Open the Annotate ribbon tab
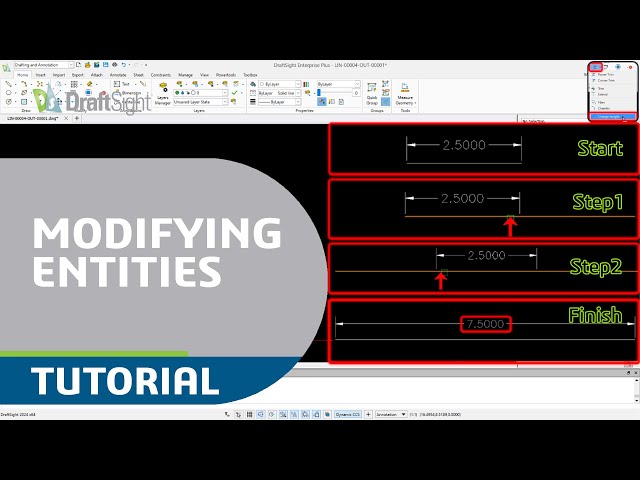The height and width of the screenshot is (480, 640). pyautogui.click(x=118, y=75)
